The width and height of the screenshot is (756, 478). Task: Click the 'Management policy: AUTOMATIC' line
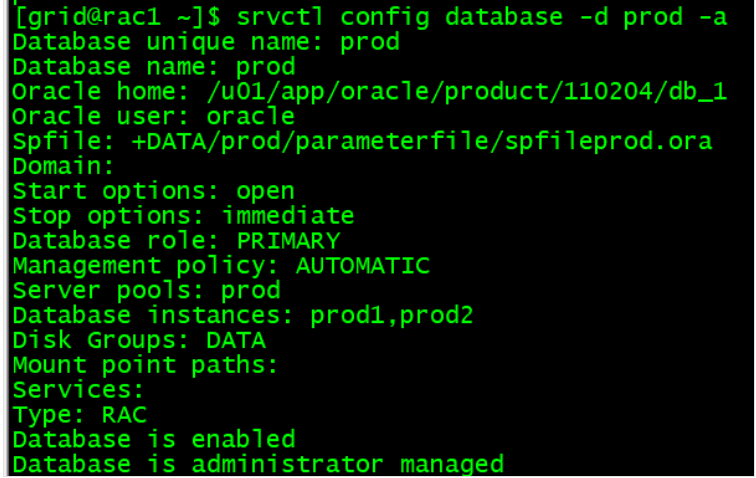pos(220,266)
